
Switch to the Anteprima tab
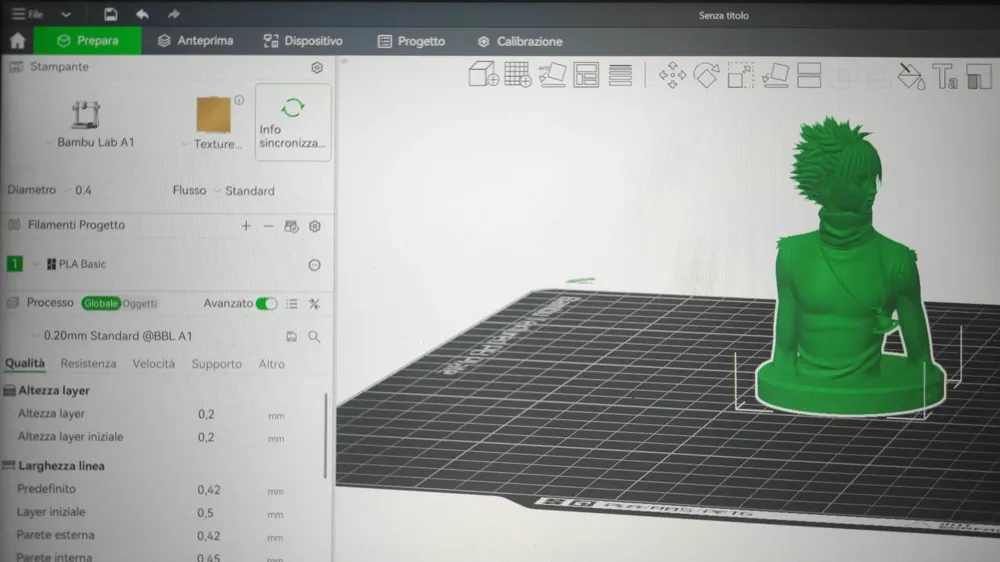[x=196, y=41]
